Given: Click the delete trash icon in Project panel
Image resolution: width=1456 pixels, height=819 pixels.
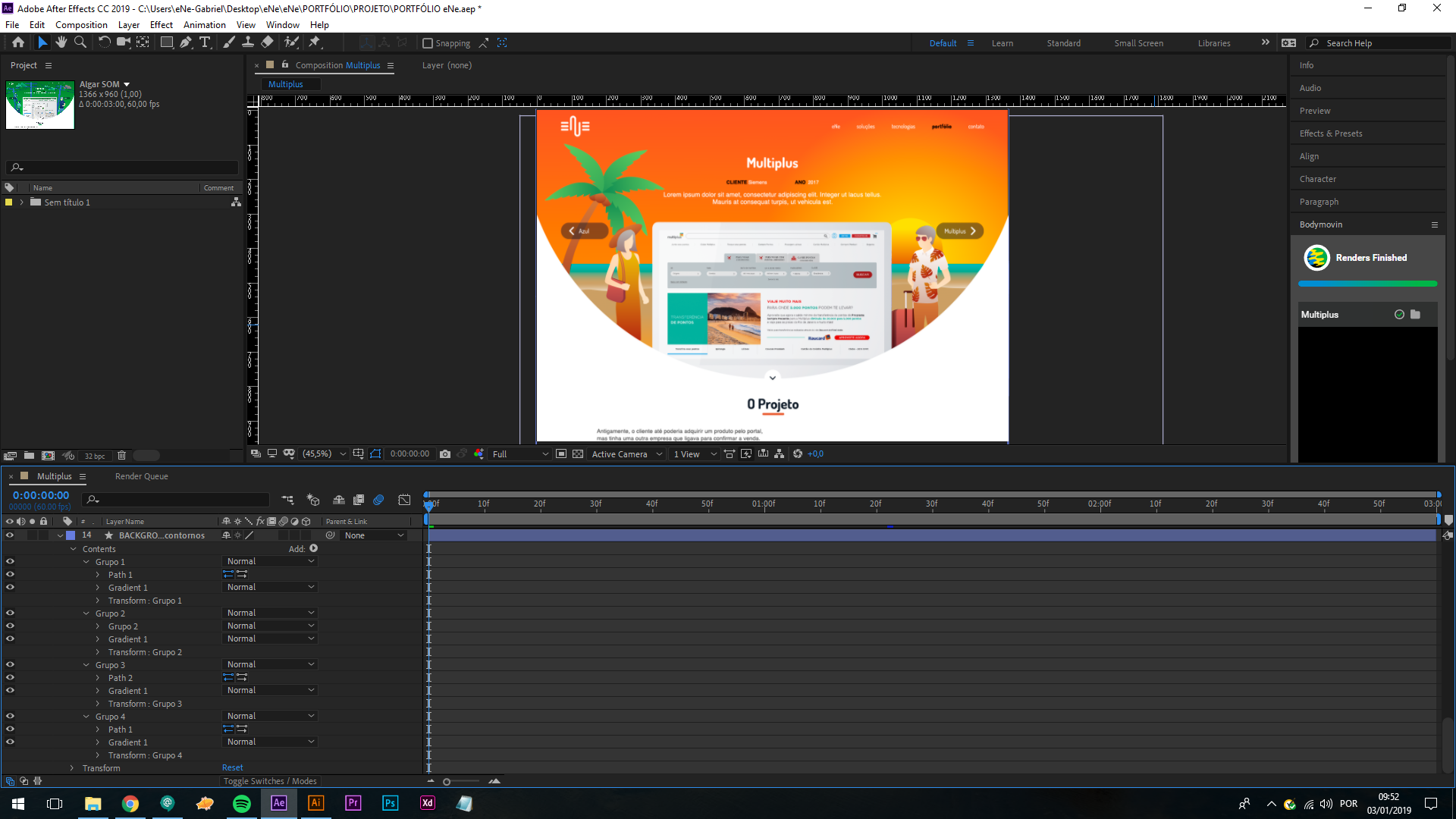Looking at the screenshot, I should pos(121,456).
